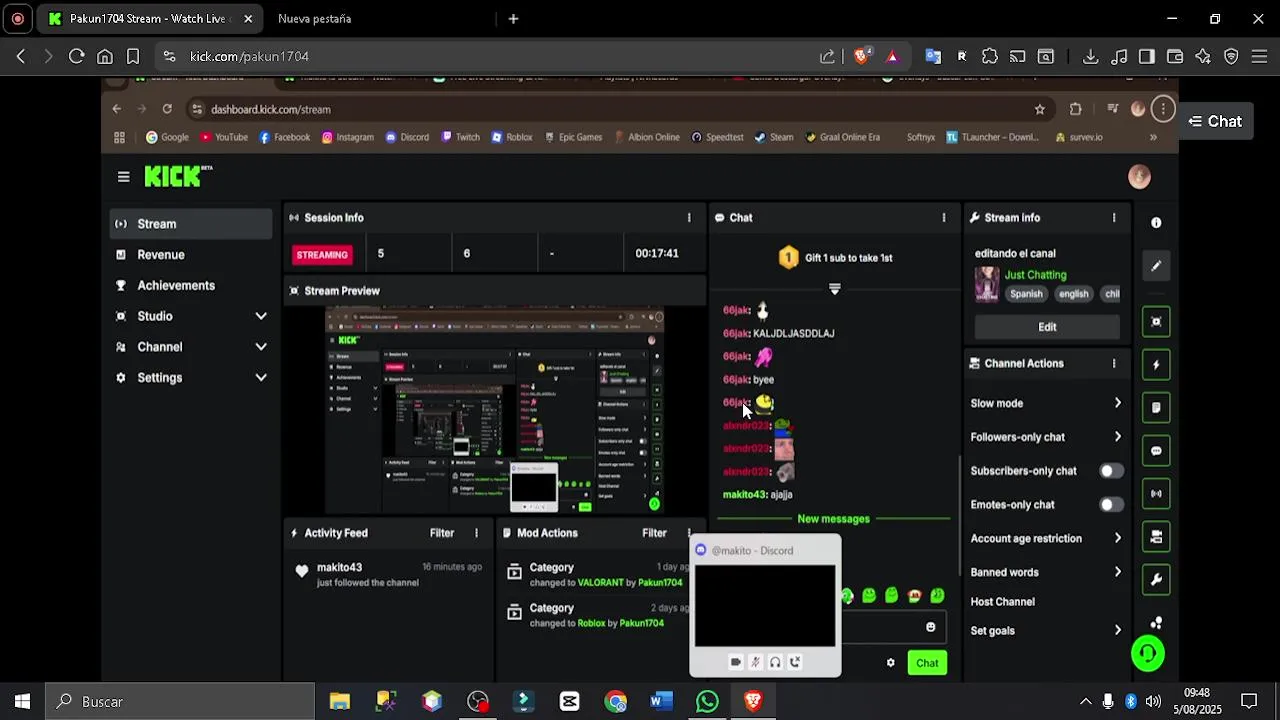Viewport: 1280px width, 720px height.
Task: Open the Kick dashboard hamburger menu
Action: tap(123, 177)
